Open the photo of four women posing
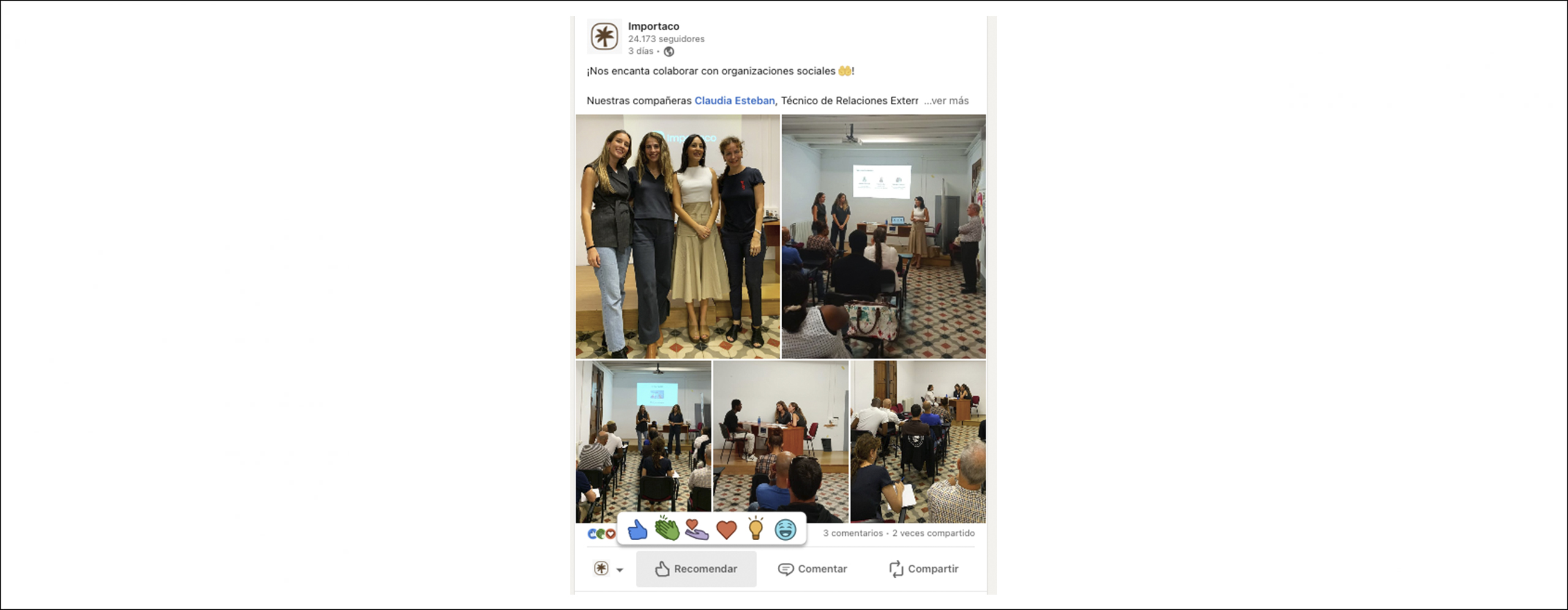This screenshot has height=610, width=1568. click(x=677, y=236)
